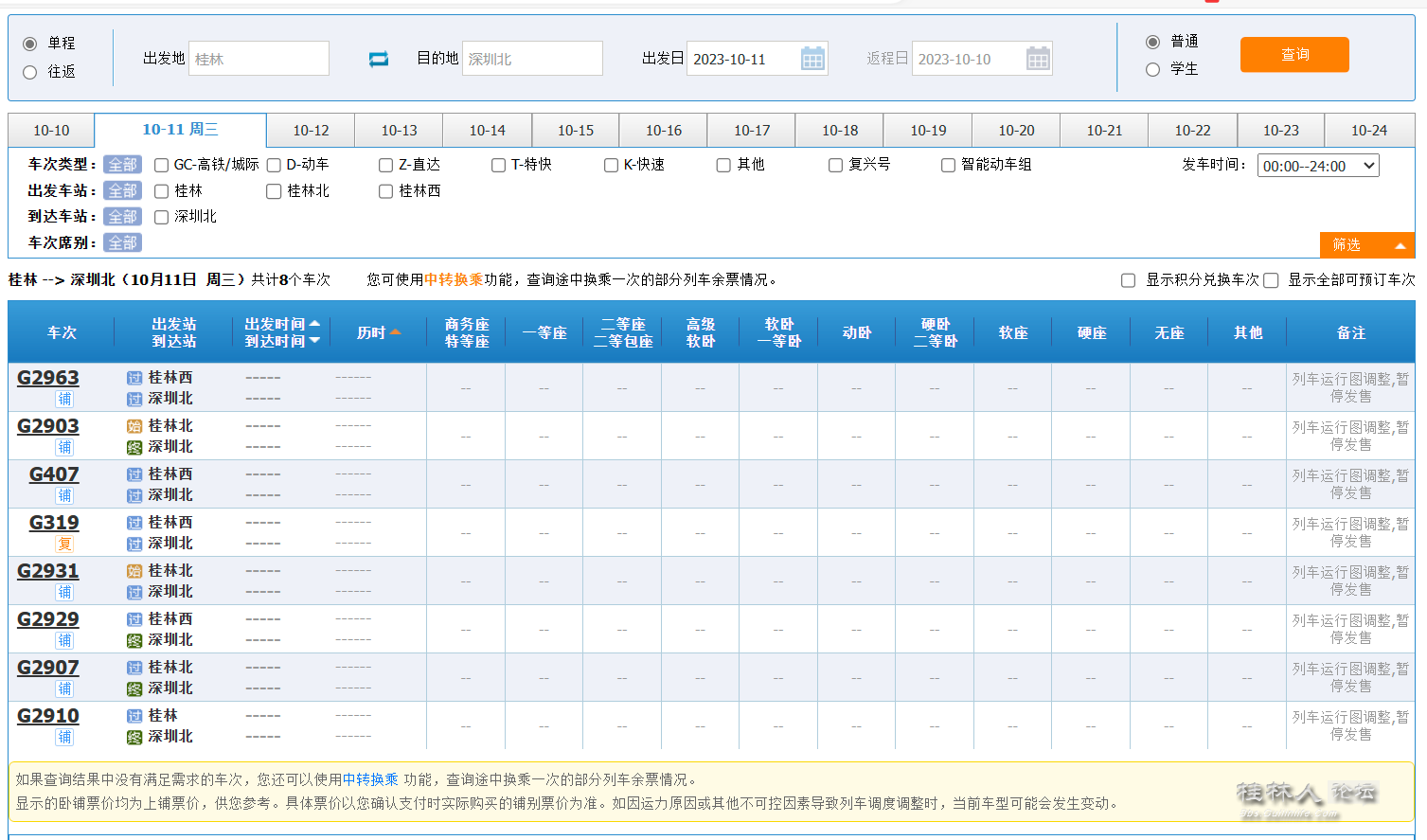The height and width of the screenshot is (840, 1427).
Task: Check 桂林西 departure station filter
Action: click(x=385, y=191)
